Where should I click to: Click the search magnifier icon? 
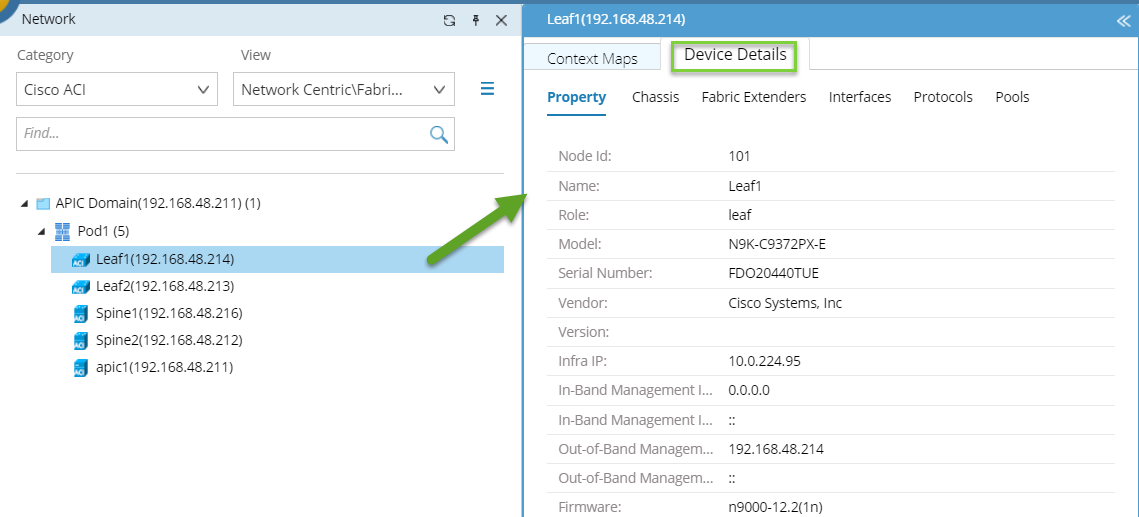[x=438, y=134]
